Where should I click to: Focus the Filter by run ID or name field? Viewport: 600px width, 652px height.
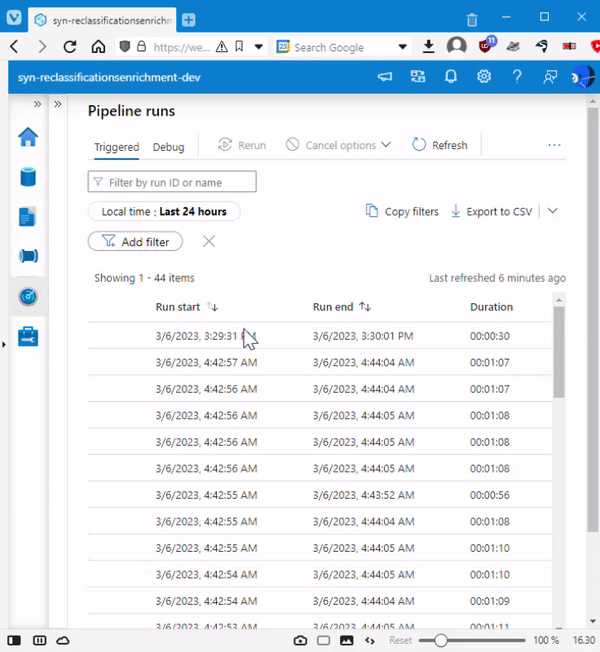[x=172, y=182]
